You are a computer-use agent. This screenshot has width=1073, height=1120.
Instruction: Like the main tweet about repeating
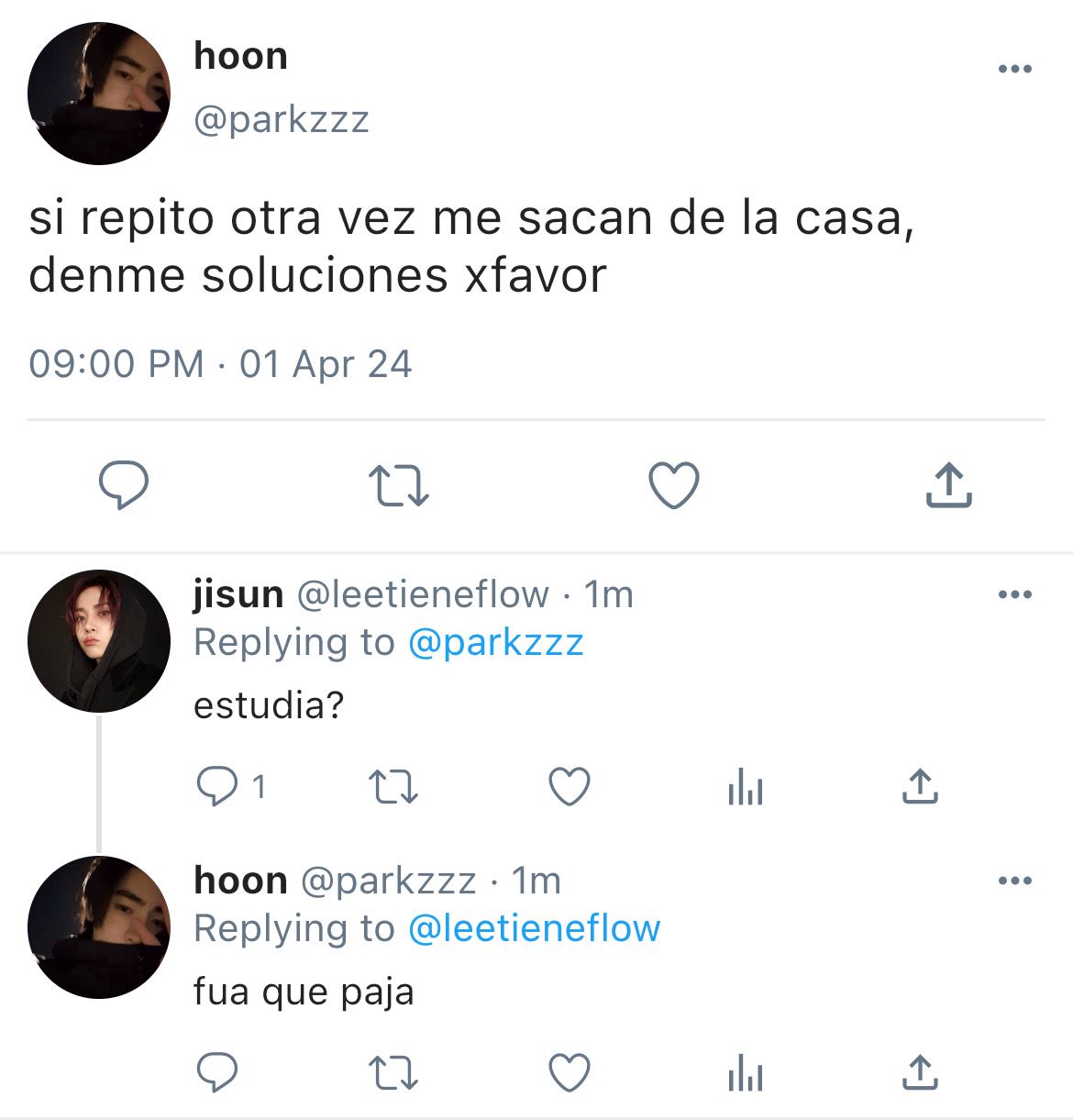pos(674,485)
